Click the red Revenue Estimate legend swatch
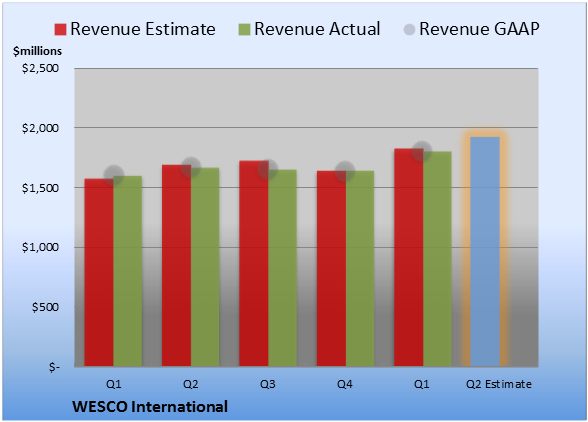 pos(60,29)
